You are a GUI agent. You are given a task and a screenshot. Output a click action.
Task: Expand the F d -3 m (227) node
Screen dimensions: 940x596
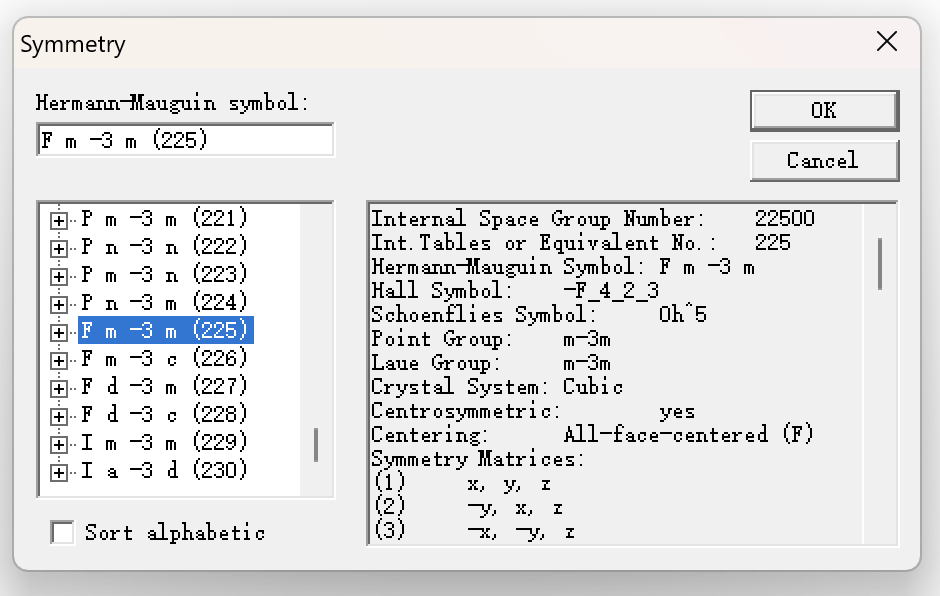[59, 387]
